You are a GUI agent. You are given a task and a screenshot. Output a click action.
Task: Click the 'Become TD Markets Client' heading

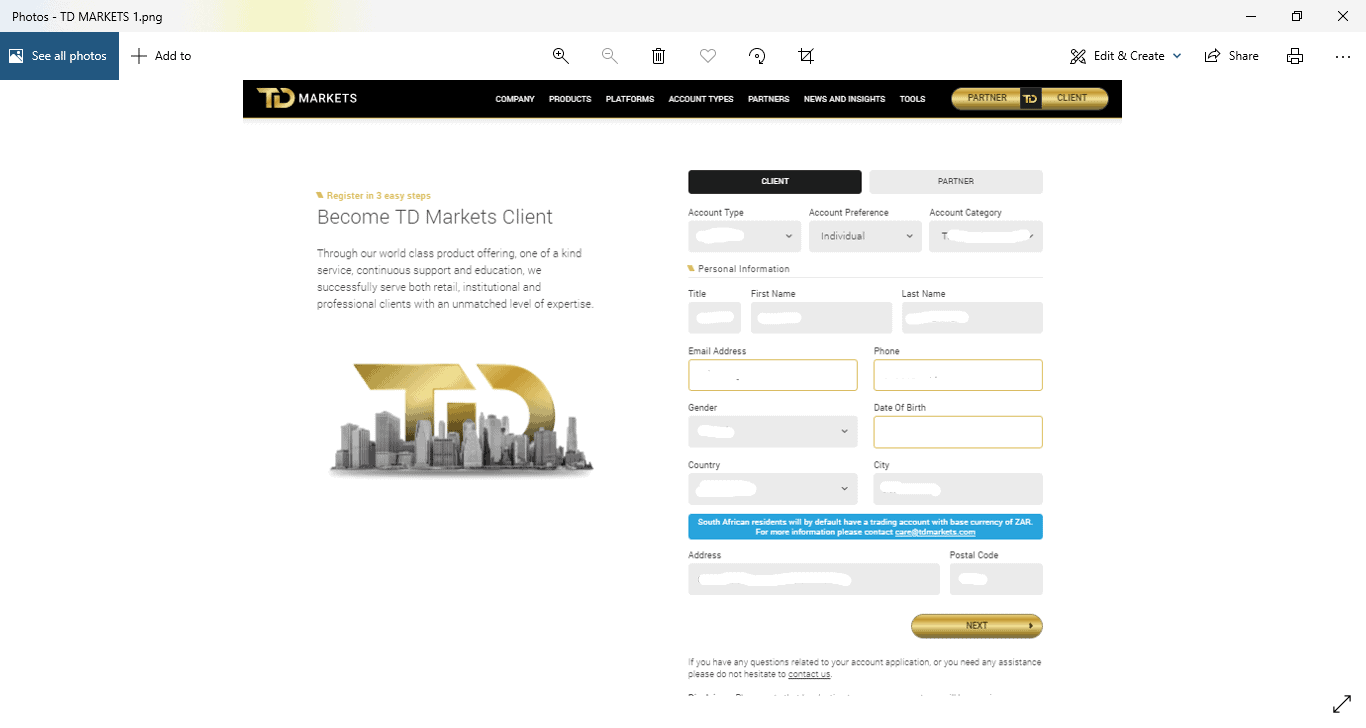click(435, 217)
